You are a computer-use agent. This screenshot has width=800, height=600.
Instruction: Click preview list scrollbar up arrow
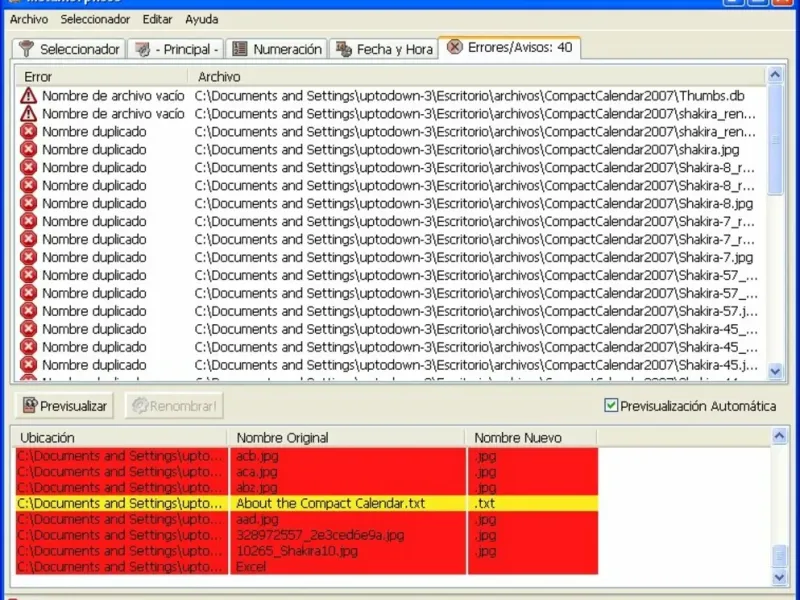coord(779,436)
